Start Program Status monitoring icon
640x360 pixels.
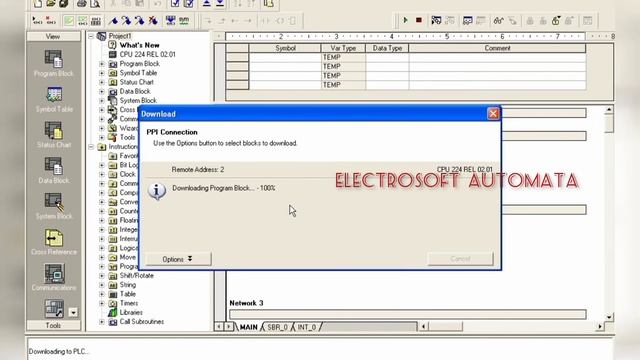point(436,20)
